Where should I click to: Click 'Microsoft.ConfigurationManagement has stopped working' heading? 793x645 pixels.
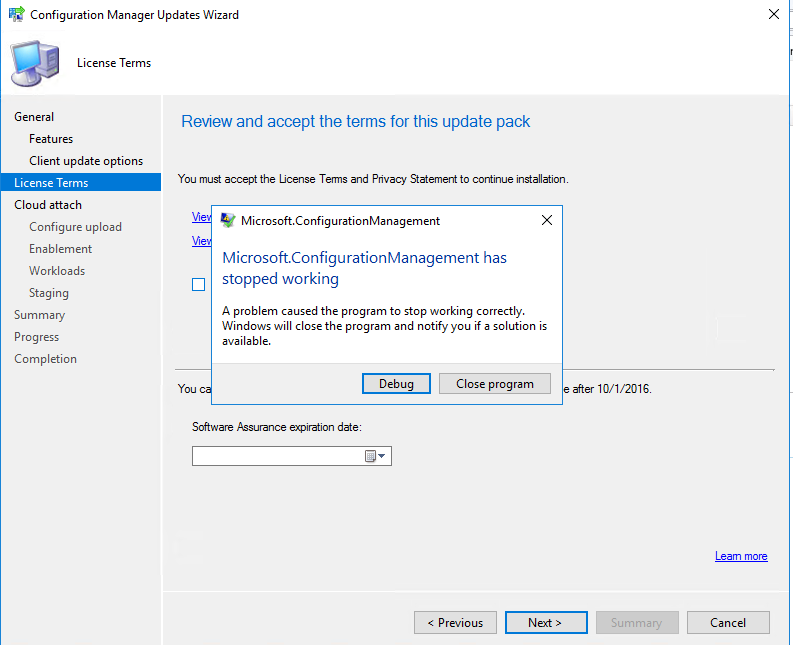(x=364, y=268)
